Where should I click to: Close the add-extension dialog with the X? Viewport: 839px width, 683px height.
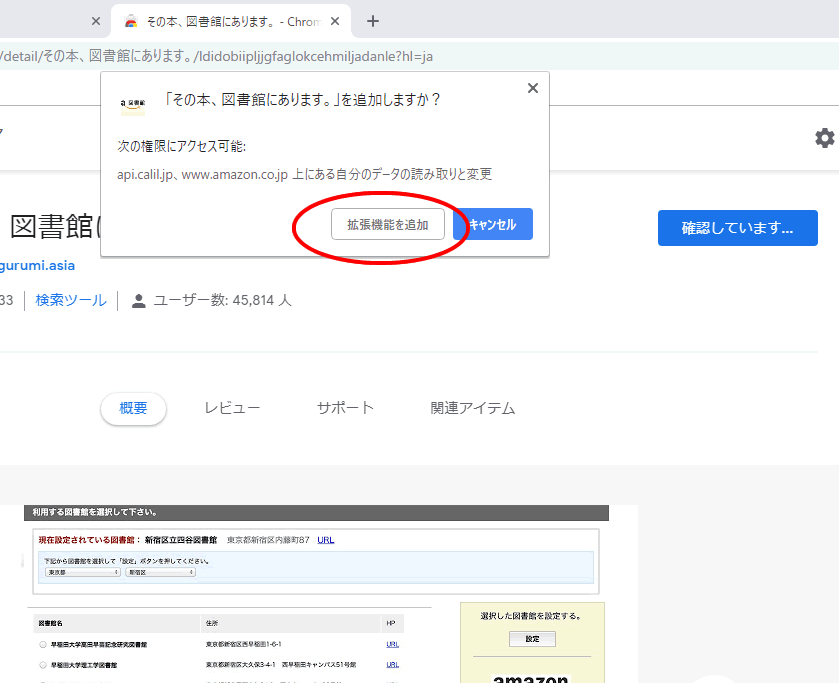pyautogui.click(x=532, y=88)
